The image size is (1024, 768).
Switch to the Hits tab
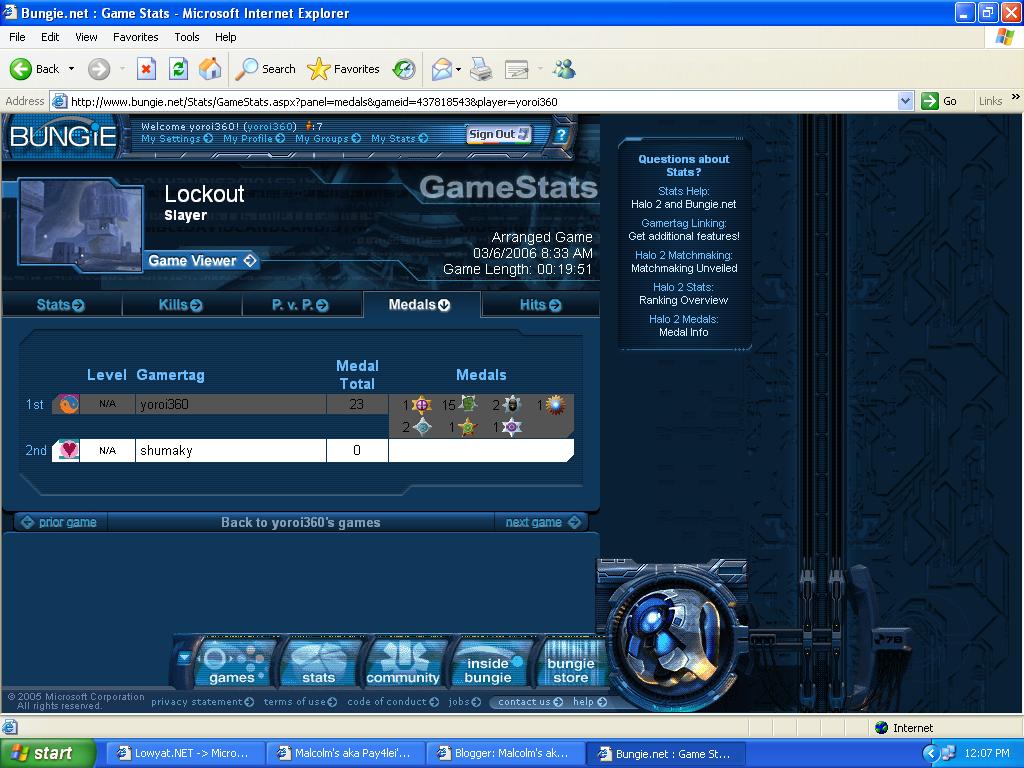[541, 305]
